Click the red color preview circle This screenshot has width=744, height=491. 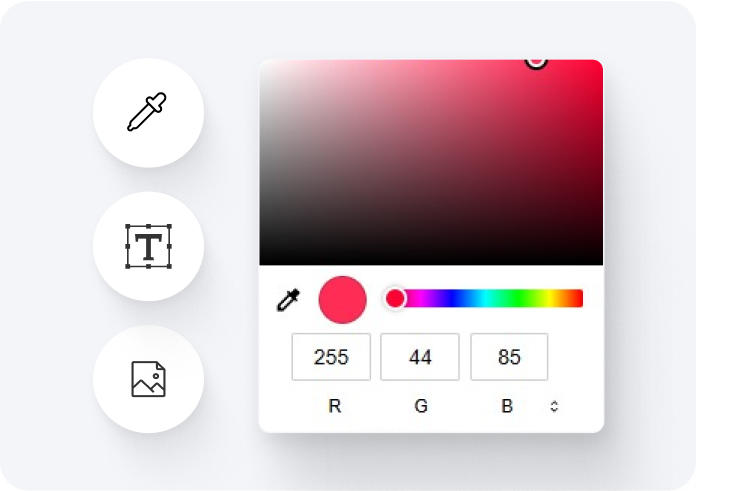point(343,300)
